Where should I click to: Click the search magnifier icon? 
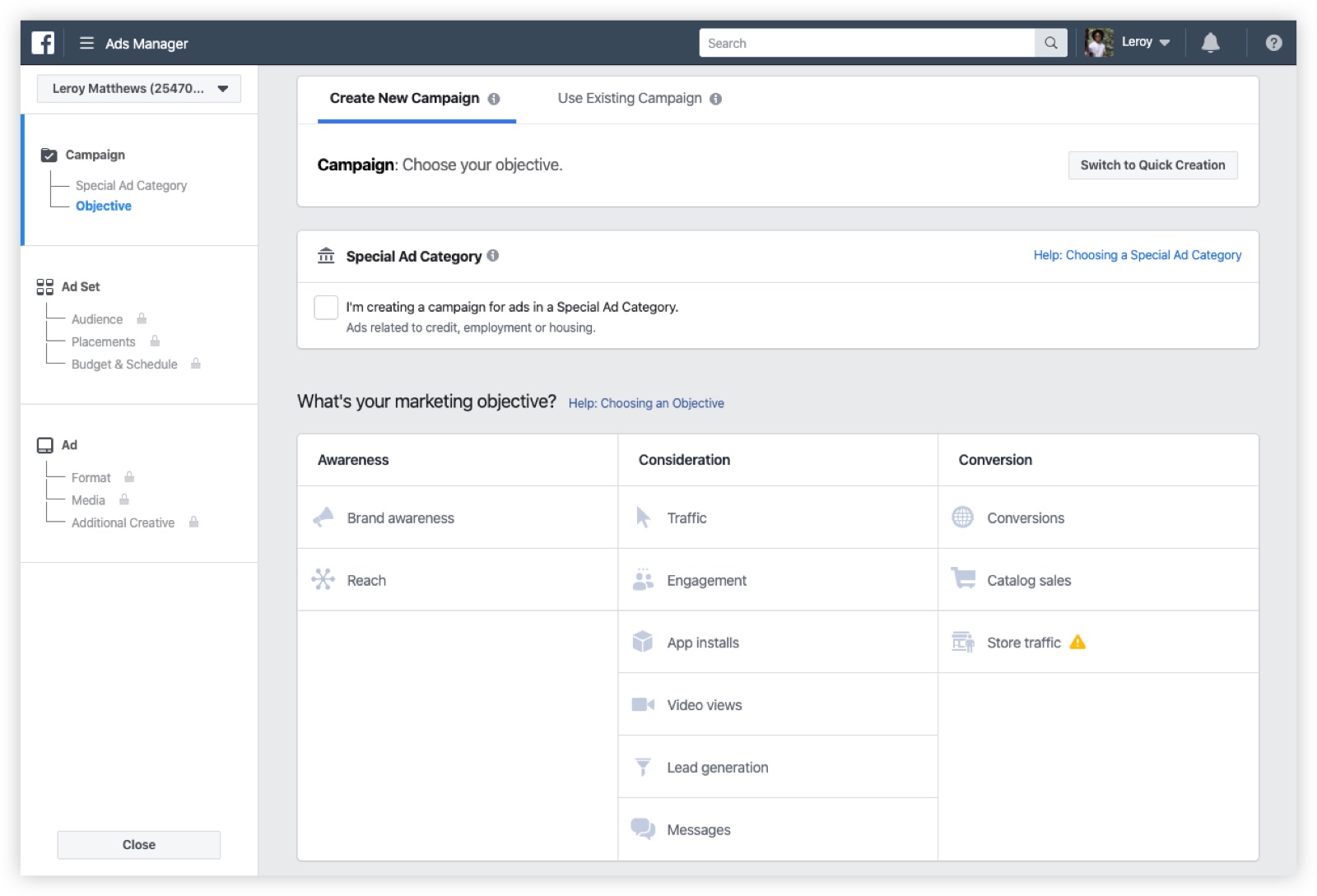pyautogui.click(x=1050, y=43)
